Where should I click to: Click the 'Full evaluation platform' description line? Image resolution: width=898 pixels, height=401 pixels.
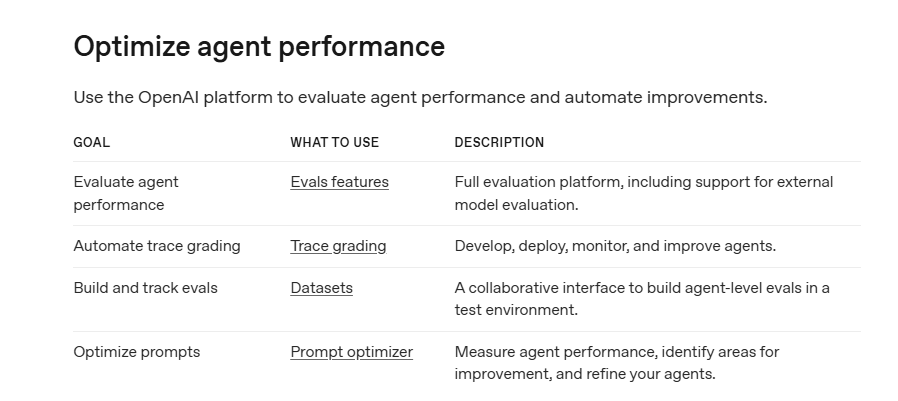coord(643,182)
